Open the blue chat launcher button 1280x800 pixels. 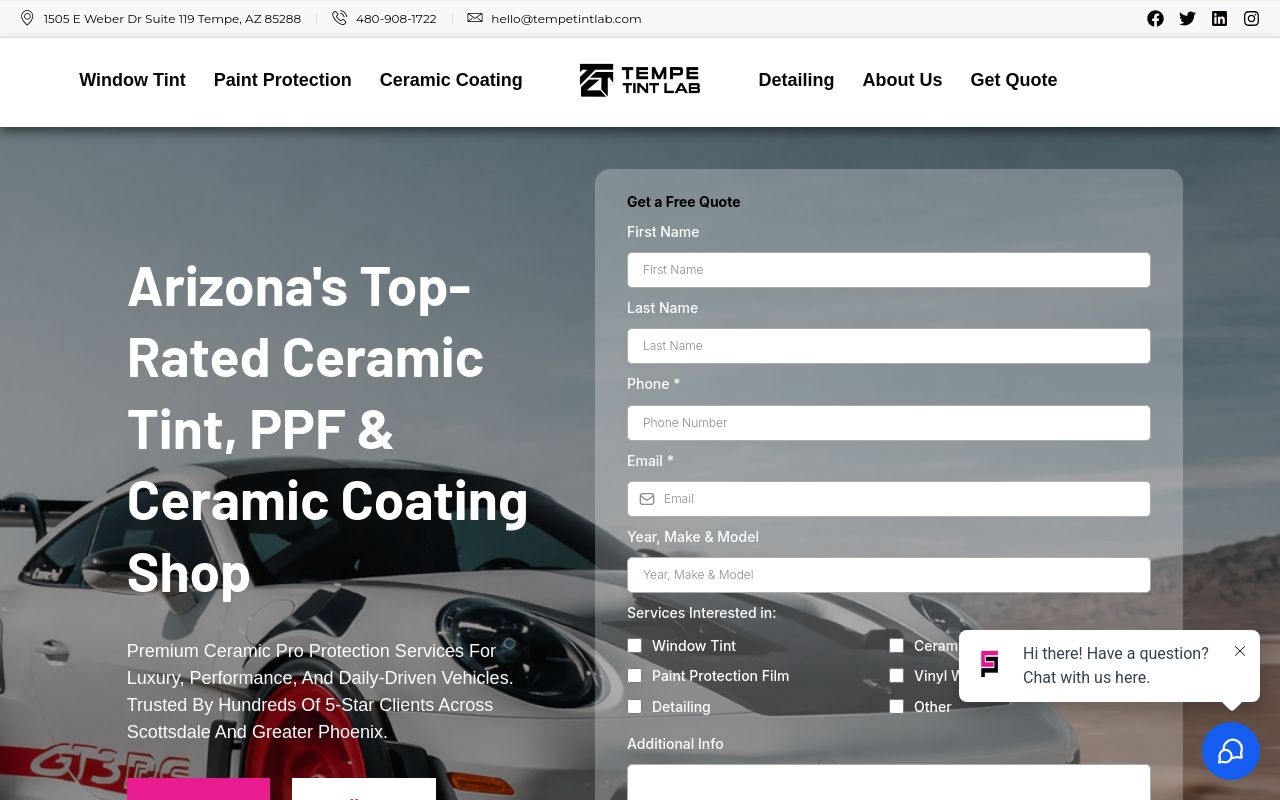pyautogui.click(x=1231, y=751)
